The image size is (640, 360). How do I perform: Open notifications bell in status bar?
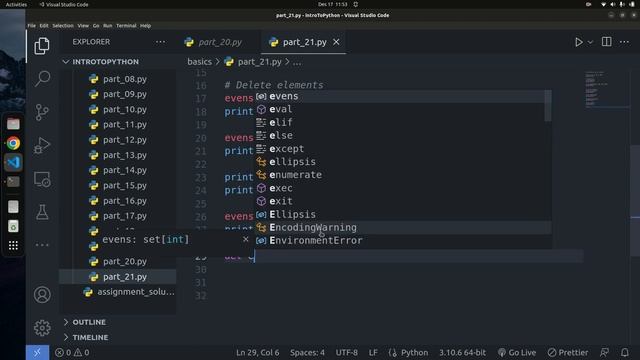[624, 353]
